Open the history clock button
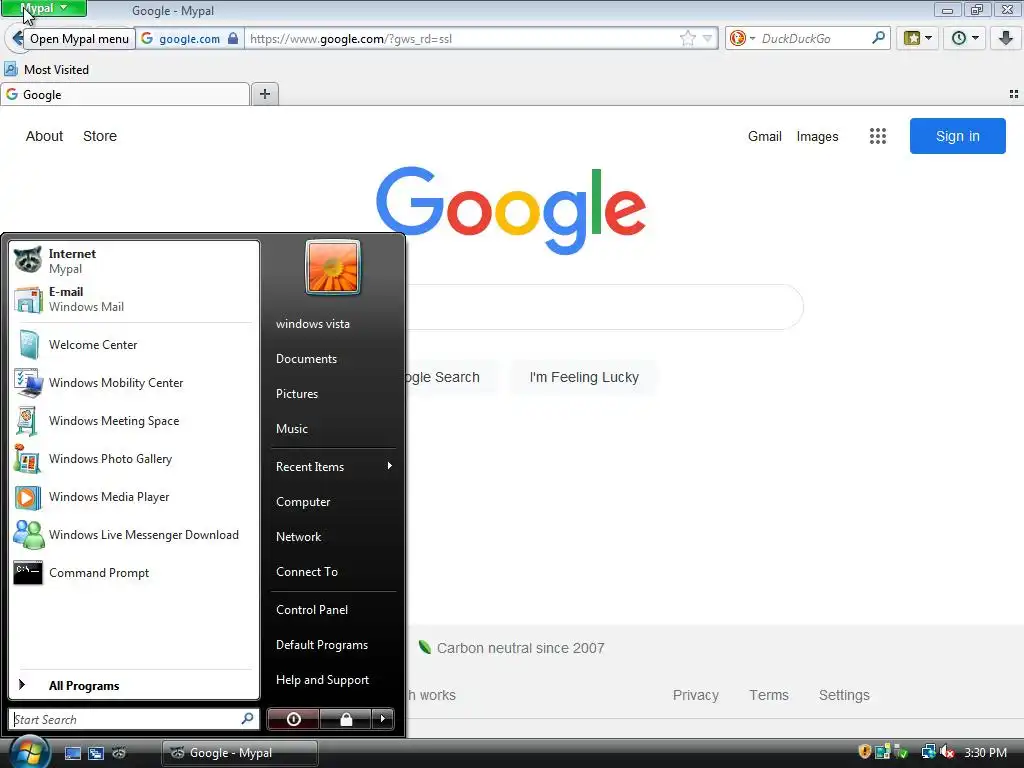 (x=965, y=39)
